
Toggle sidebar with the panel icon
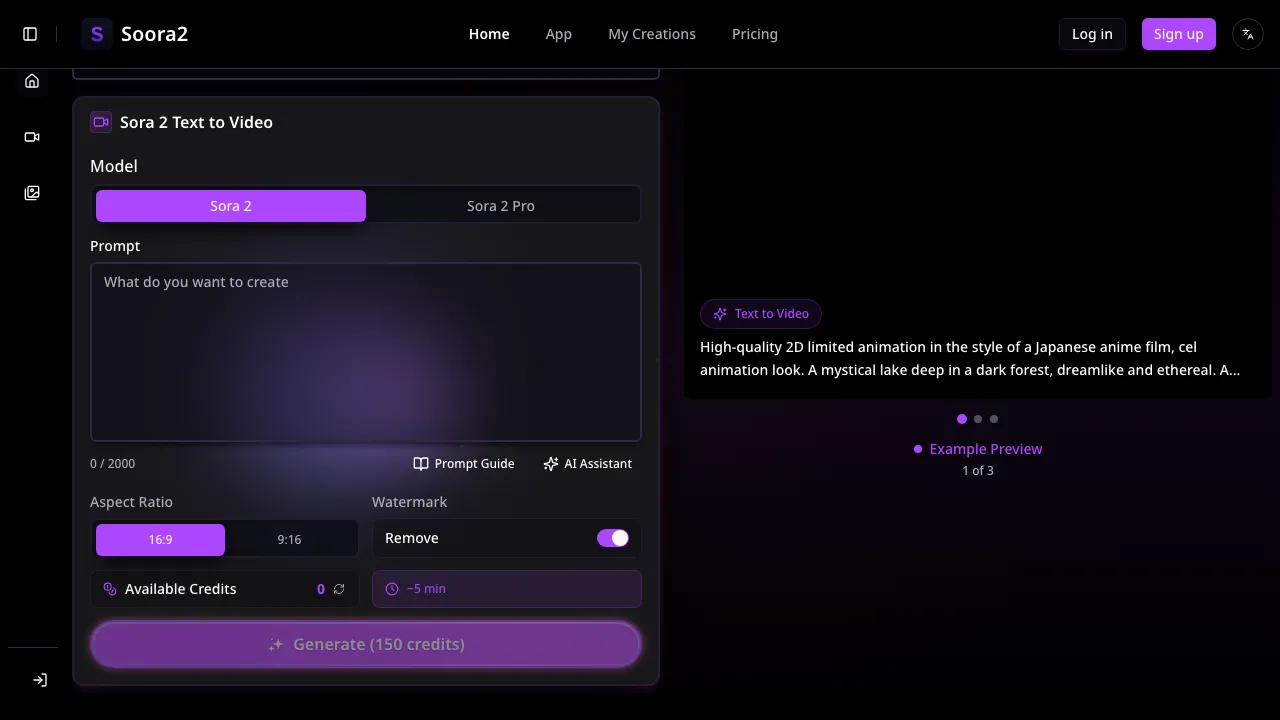pyautogui.click(x=30, y=33)
